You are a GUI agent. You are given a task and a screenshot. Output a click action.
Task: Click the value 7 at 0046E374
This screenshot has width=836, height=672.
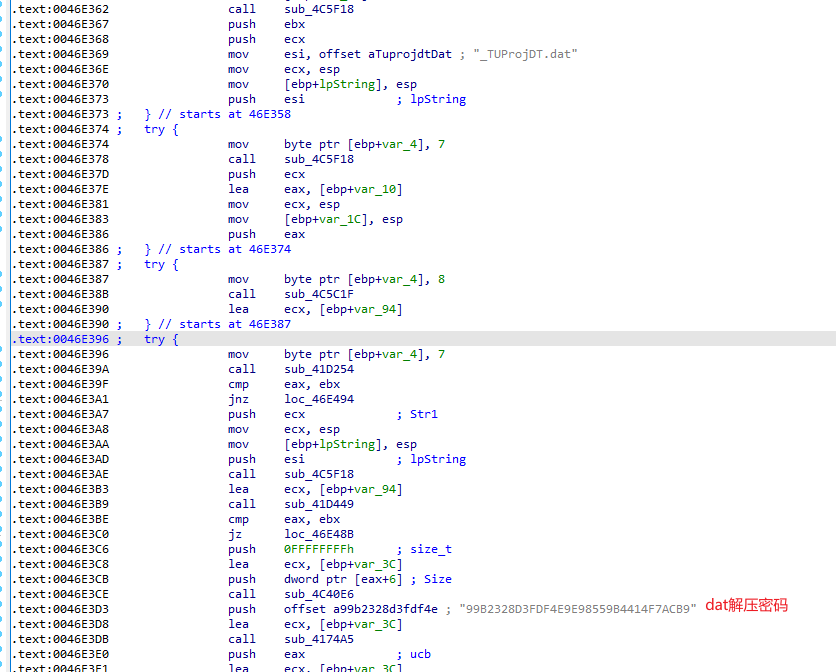tap(441, 144)
